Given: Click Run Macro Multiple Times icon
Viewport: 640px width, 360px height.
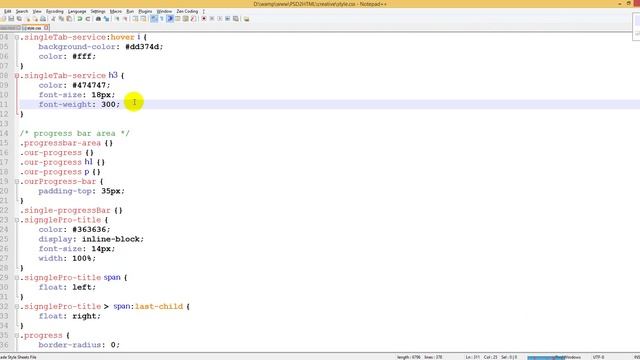Looking at the screenshot, I should pyautogui.click(x=227, y=19).
